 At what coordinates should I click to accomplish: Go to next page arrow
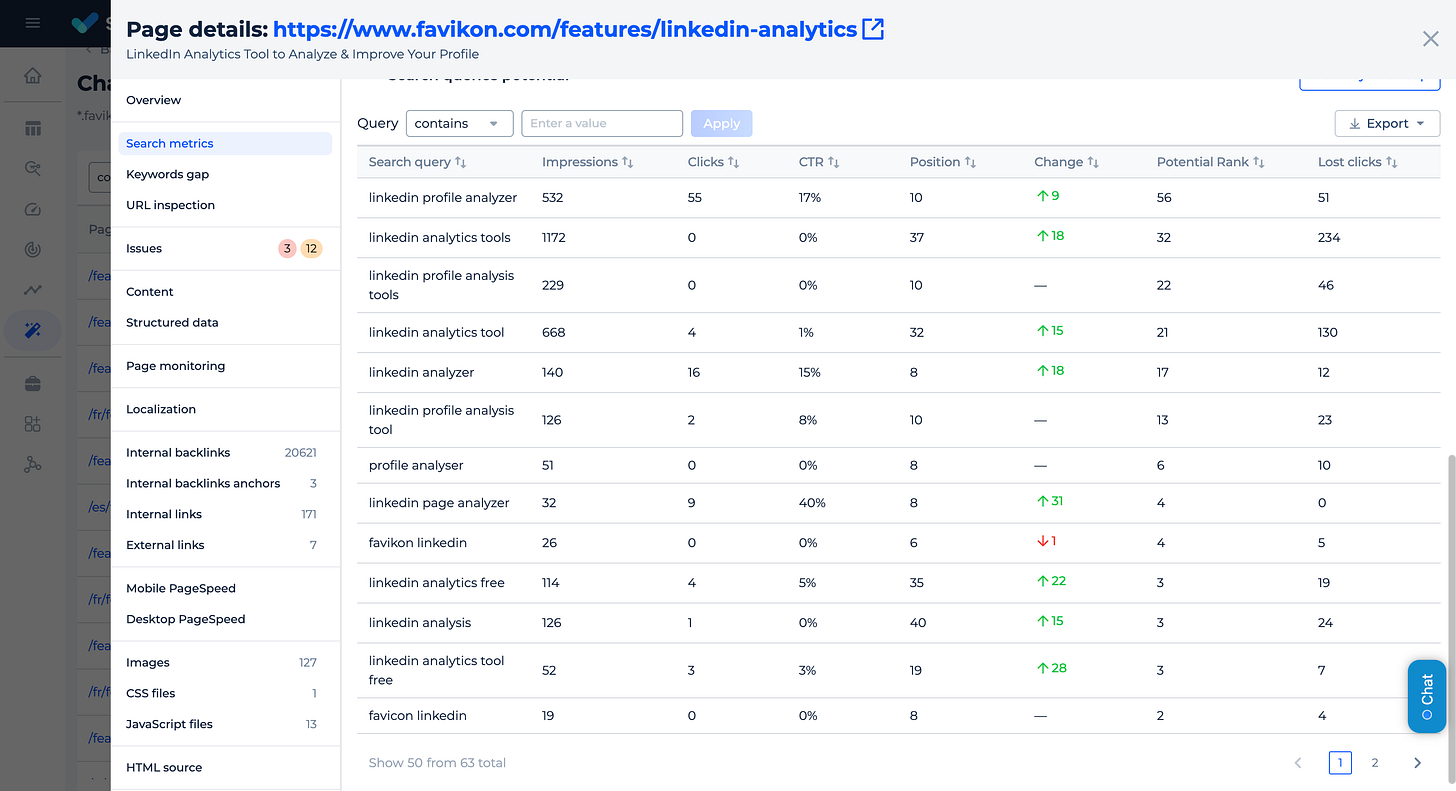pos(1417,763)
